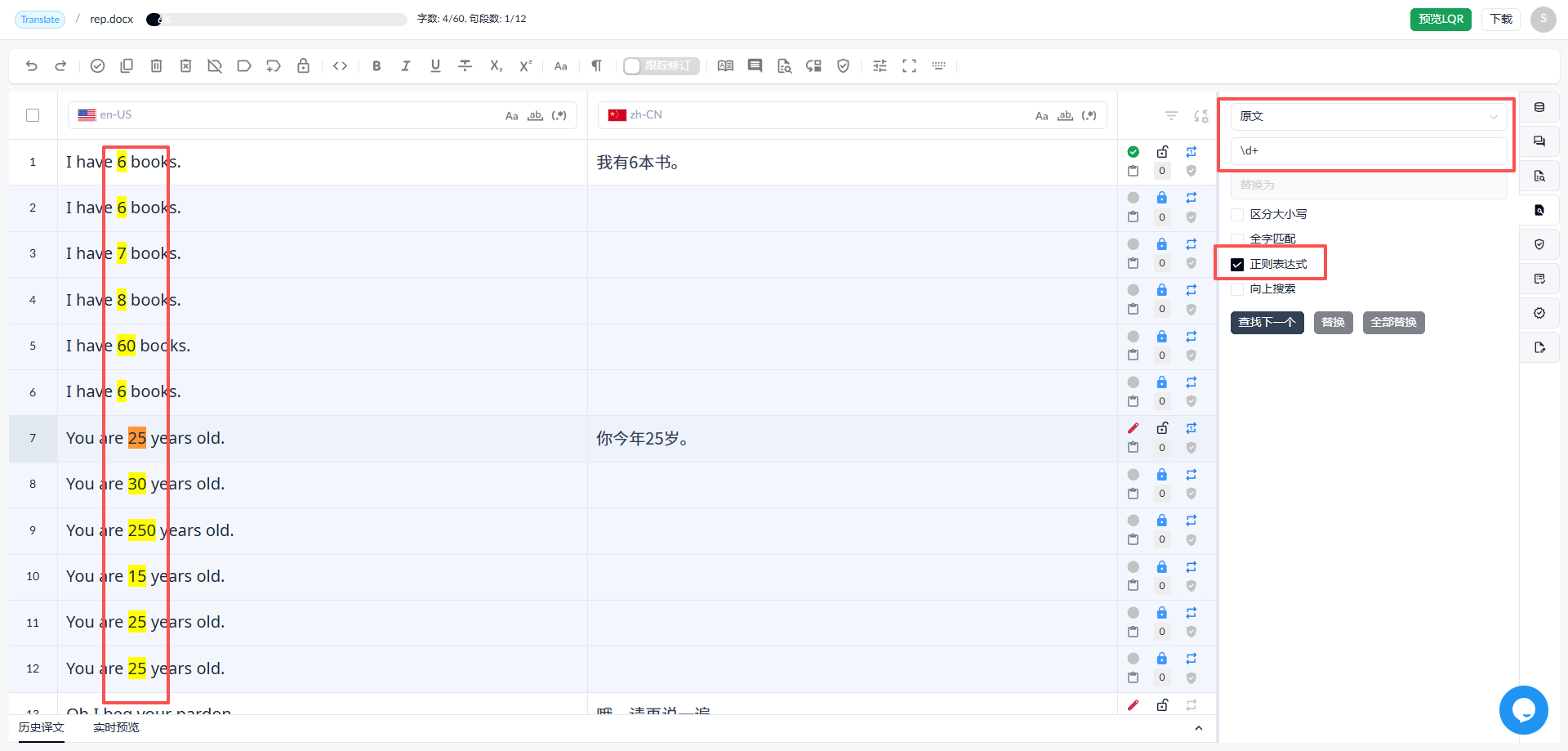1568x751 pixels.
Task: Apply bold formatting from toolbar
Action: (376, 66)
